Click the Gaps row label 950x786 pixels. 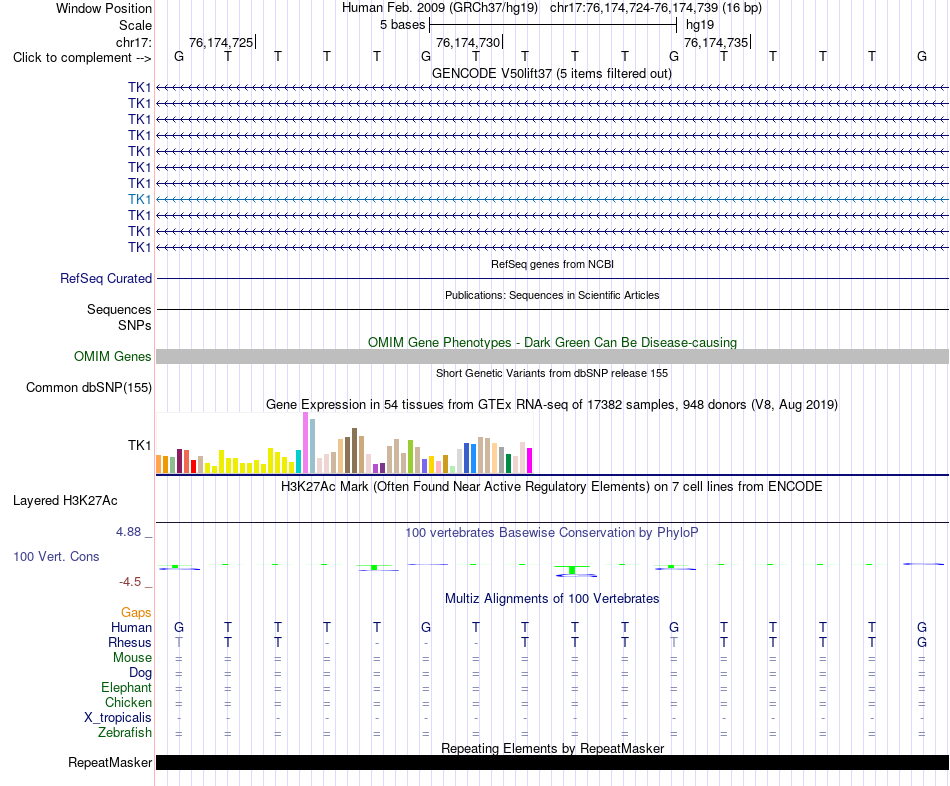point(136,613)
